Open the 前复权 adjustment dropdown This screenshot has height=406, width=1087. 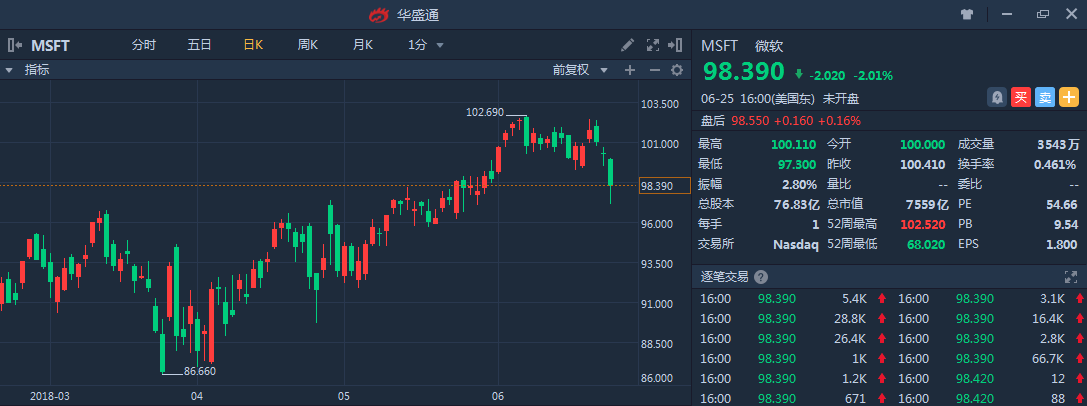pyautogui.click(x=604, y=70)
